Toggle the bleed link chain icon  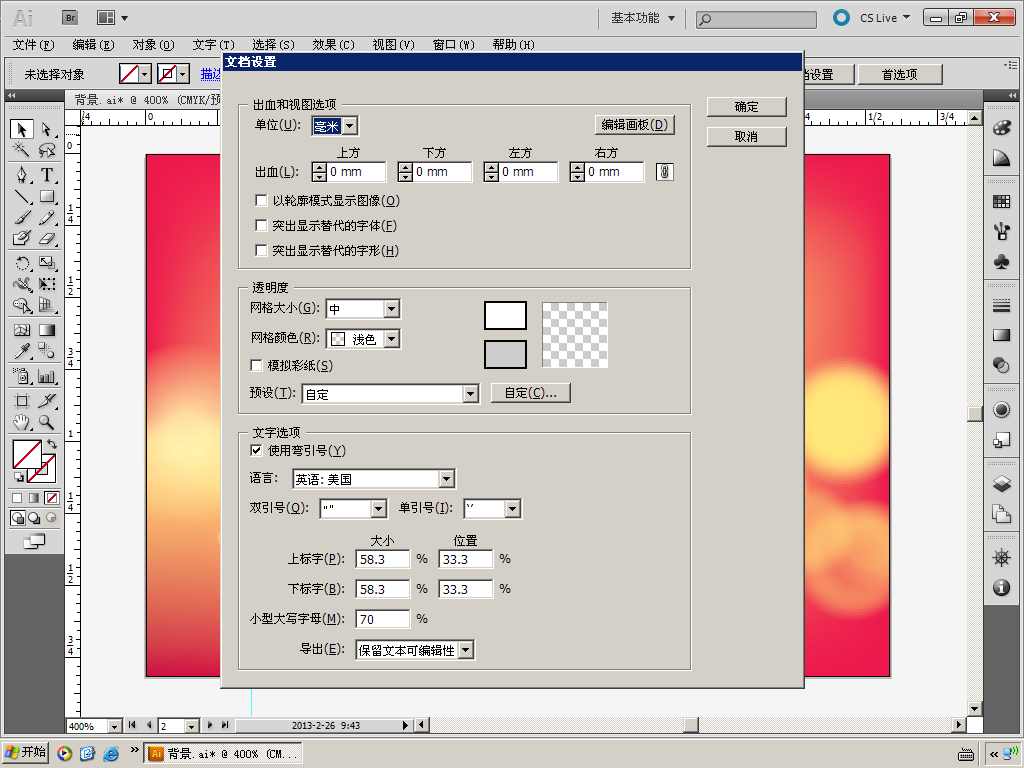[x=664, y=172]
